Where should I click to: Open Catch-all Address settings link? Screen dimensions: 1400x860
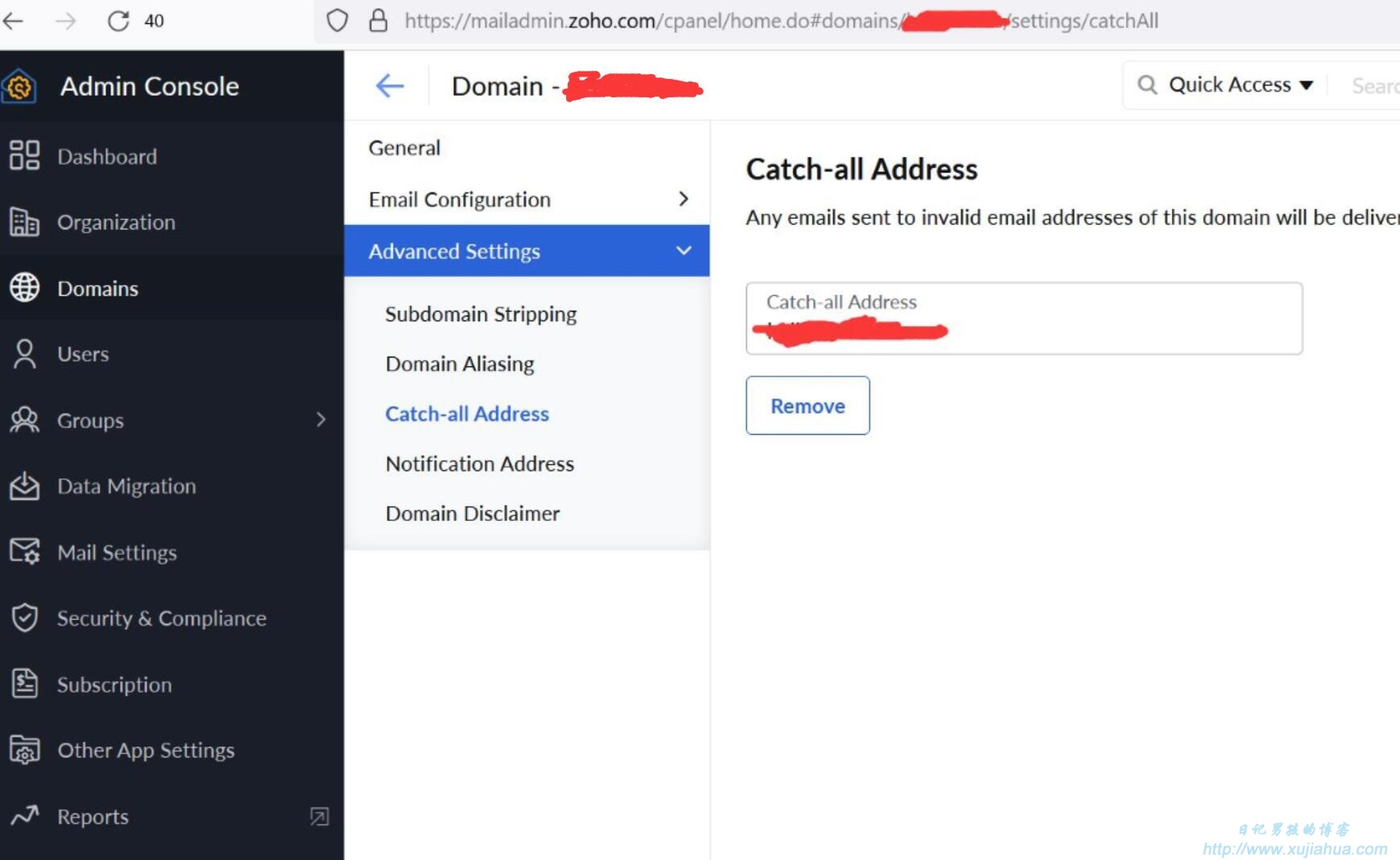point(467,414)
